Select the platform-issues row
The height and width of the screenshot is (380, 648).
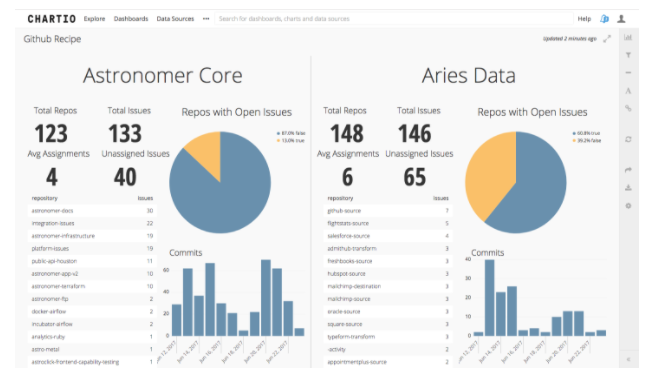coord(92,249)
